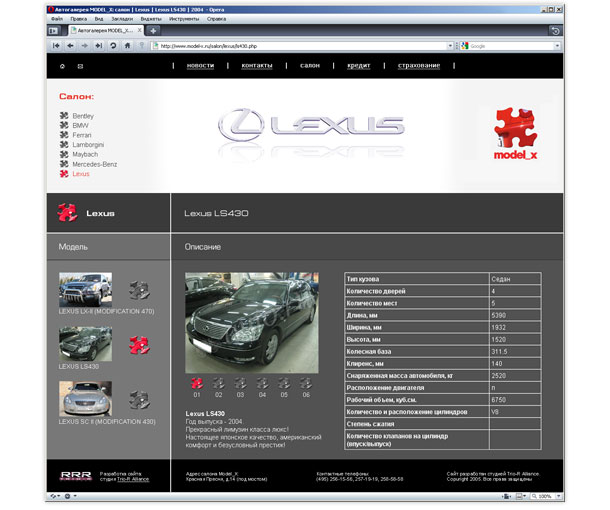Open the closed tabs trash icon
The width and height of the screenshot is (610, 510).
[x=555, y=31]
